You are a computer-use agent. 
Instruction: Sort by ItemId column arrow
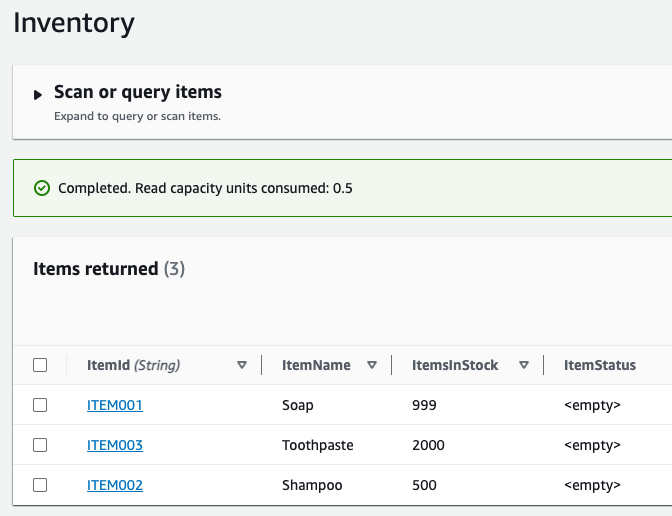pos(242,365)
